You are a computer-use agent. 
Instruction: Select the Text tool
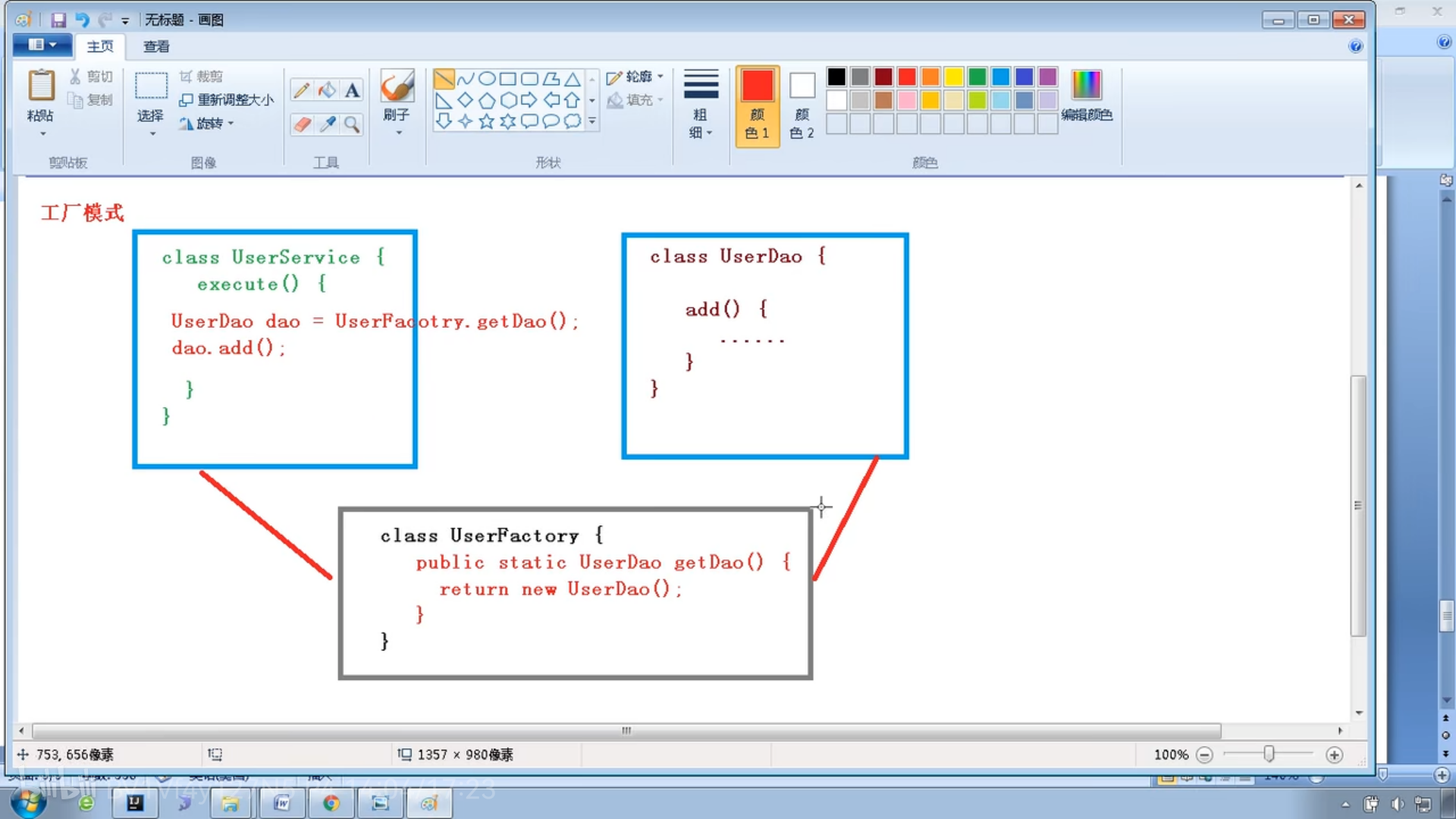point(352,91)
